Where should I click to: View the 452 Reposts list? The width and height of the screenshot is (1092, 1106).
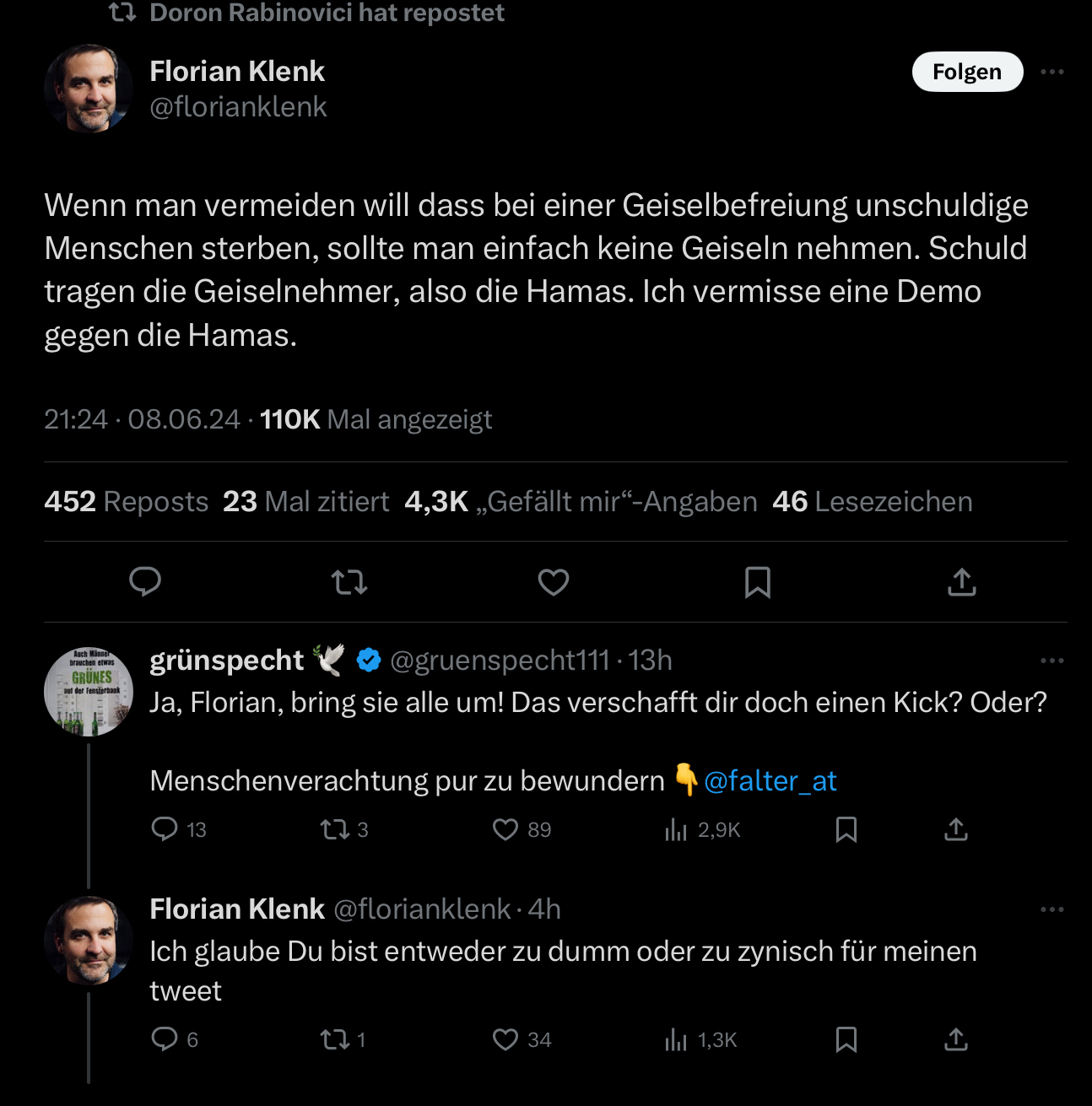pyautogui.click(x=127, y=502)
